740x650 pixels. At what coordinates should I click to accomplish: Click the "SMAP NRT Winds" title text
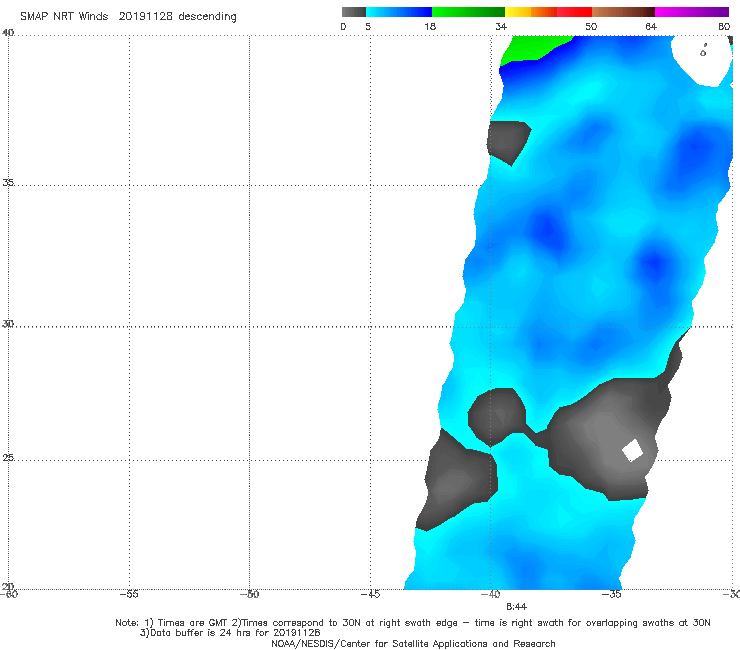click(64, 16)
